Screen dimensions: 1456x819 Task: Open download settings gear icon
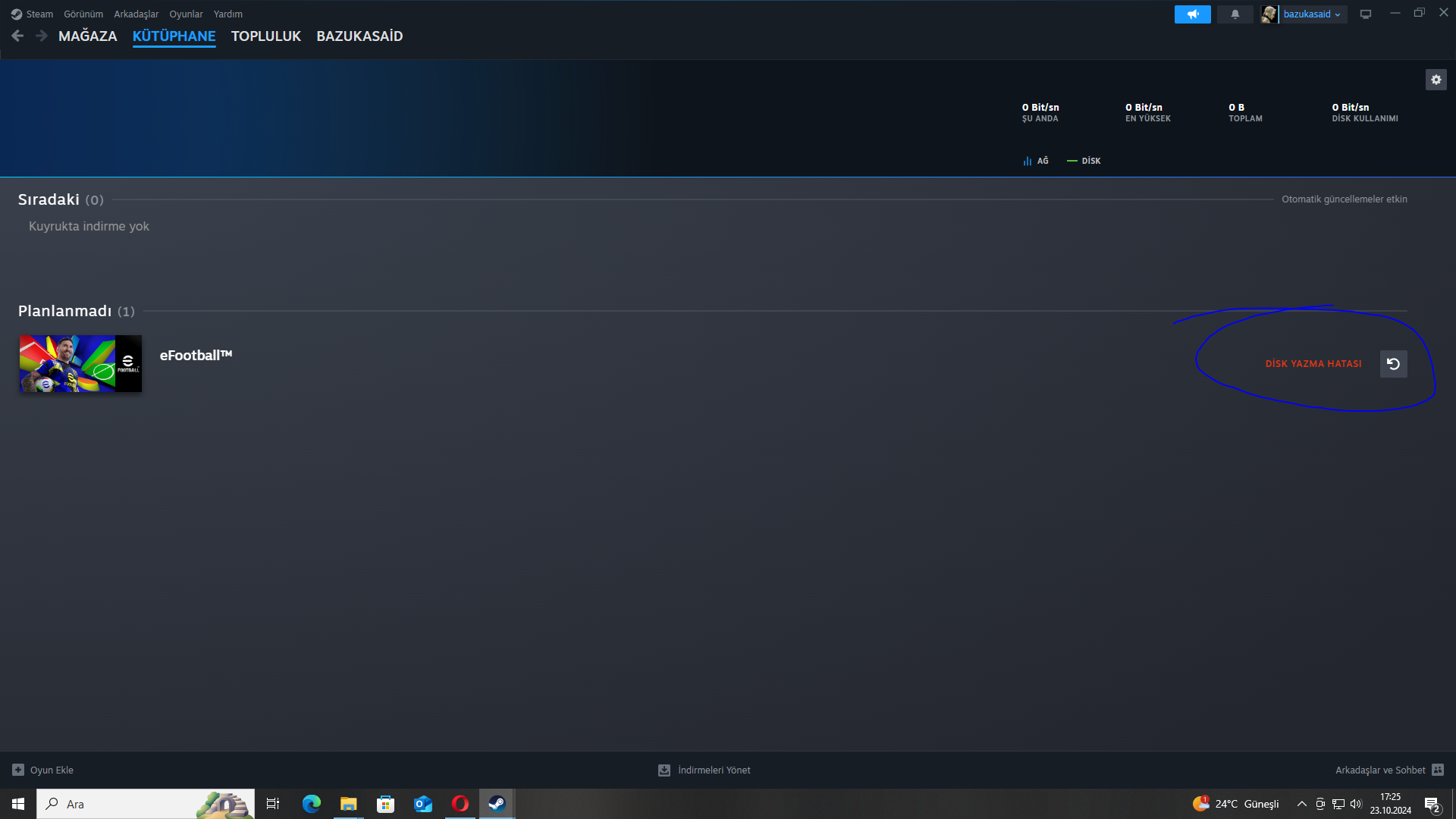(1436, 80)
